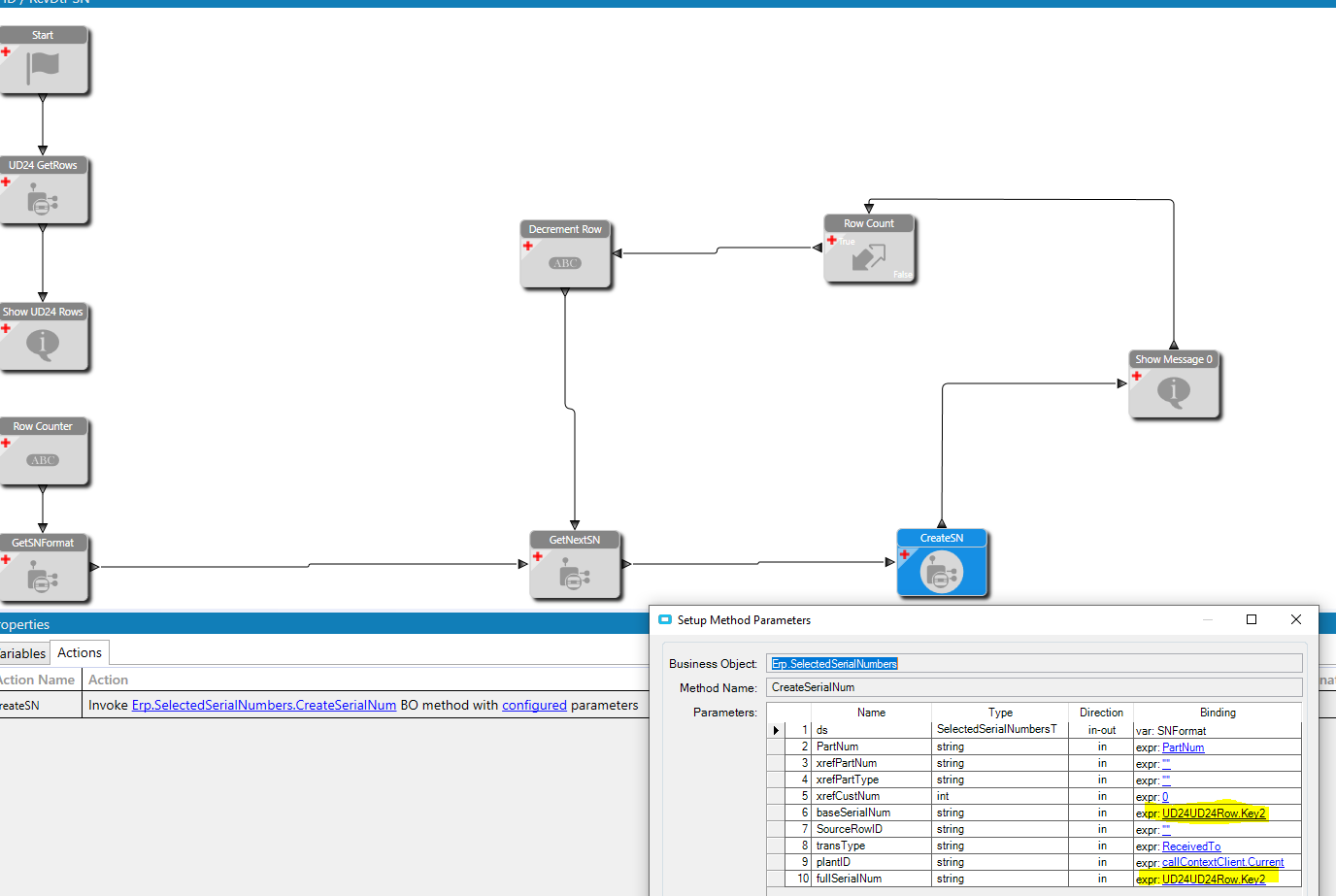Click the callContextClient.Current binding link
Screen dimensions: 1336x896
(x=1222, y=862)
